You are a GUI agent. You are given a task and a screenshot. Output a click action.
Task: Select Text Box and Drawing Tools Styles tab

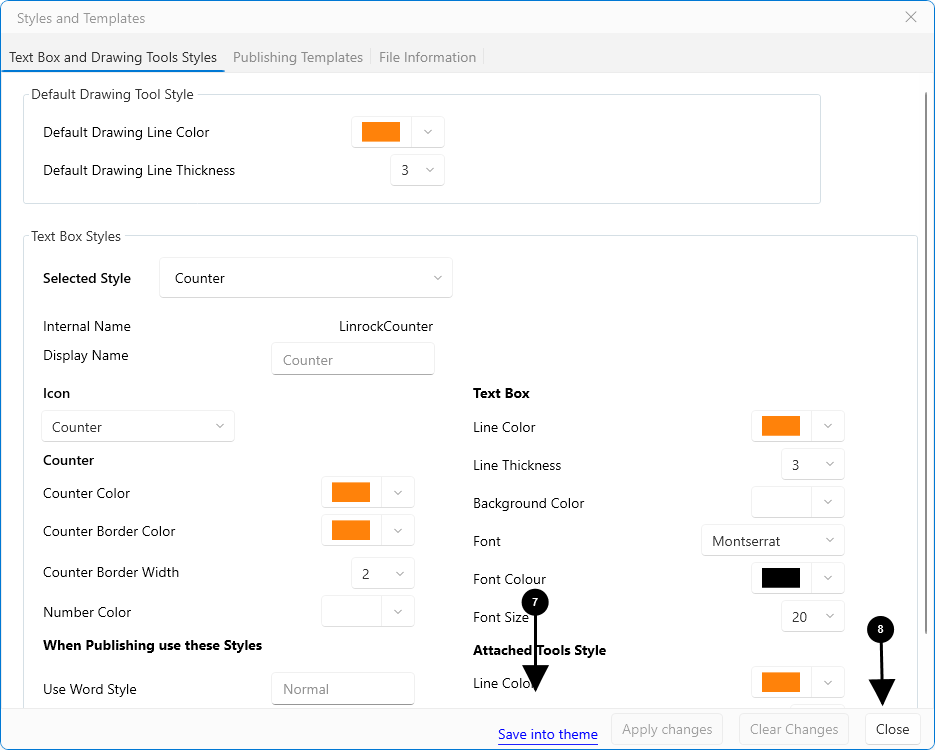tap(113, 57)
